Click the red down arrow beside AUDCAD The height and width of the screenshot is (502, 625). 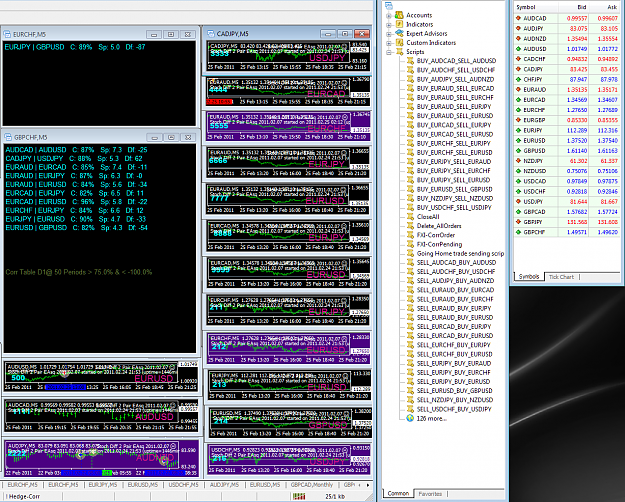tap(518, 18)
